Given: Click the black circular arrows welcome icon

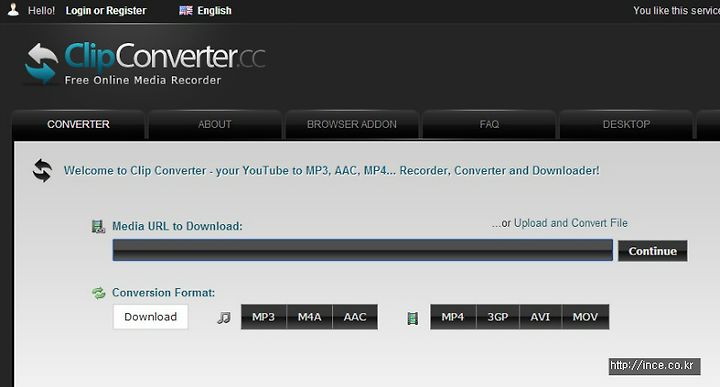Looking at the screenshot, I should pos(42,170).
